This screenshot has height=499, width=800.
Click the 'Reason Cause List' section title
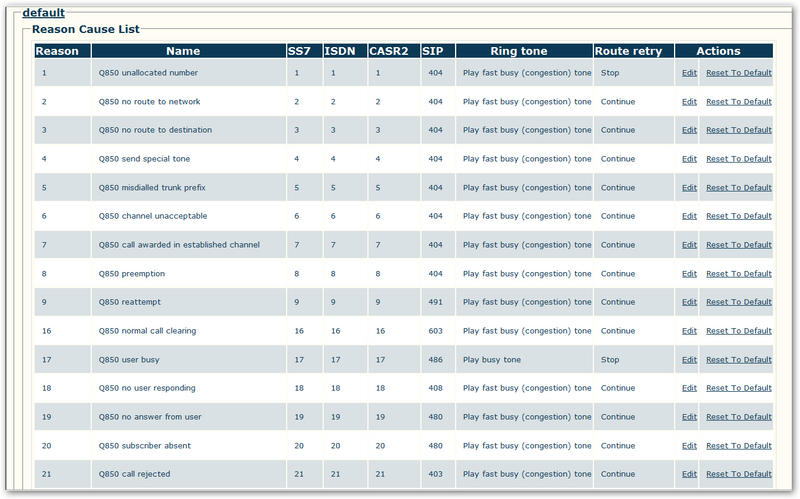pos(86,30)
